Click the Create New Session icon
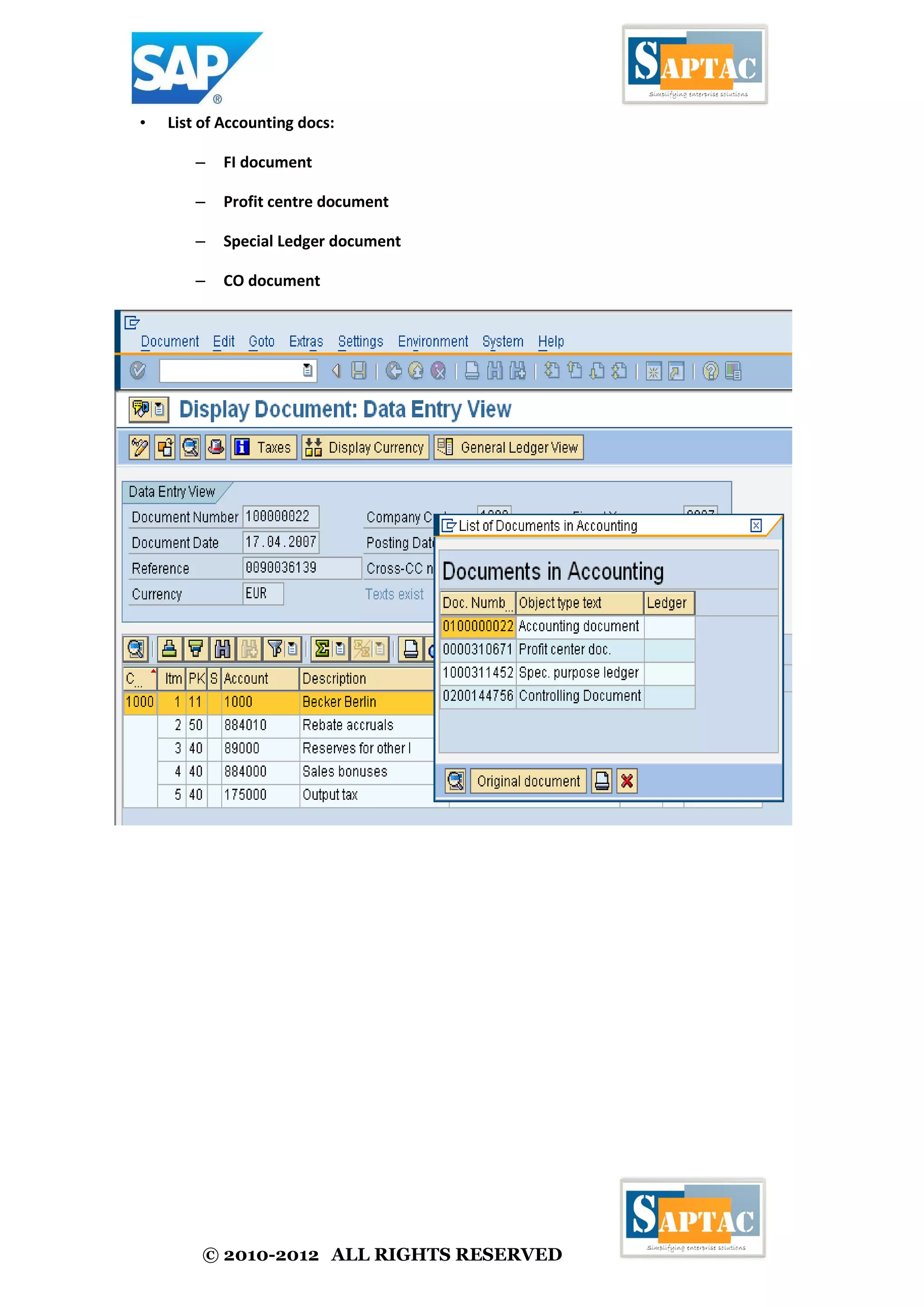 [x=654, y=371]
